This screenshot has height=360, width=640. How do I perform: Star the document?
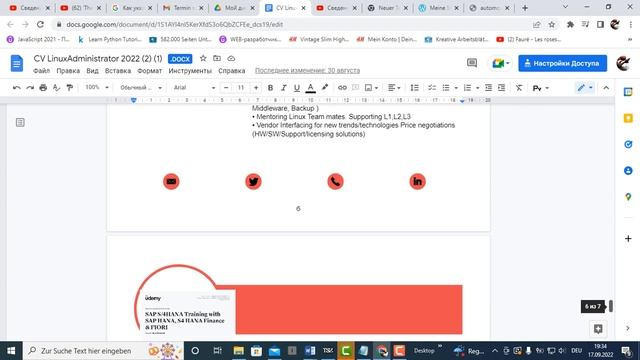click(203, 58)
